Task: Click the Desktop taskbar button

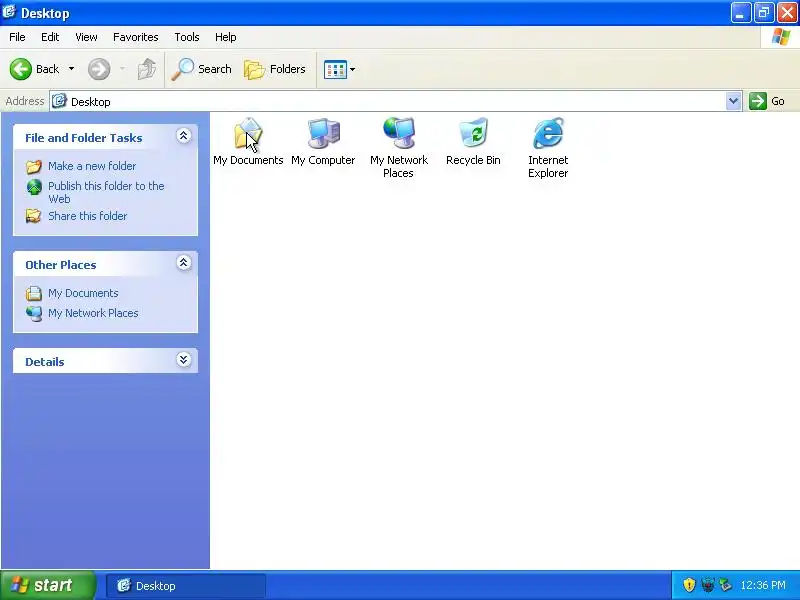Action: [186, 586]
